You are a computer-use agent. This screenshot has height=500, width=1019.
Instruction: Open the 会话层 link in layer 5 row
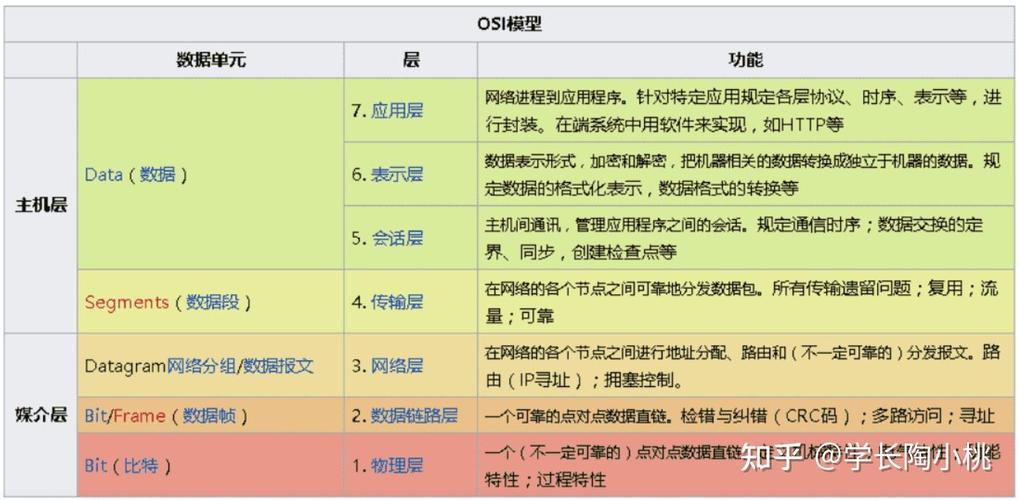[x=397, y=238]
